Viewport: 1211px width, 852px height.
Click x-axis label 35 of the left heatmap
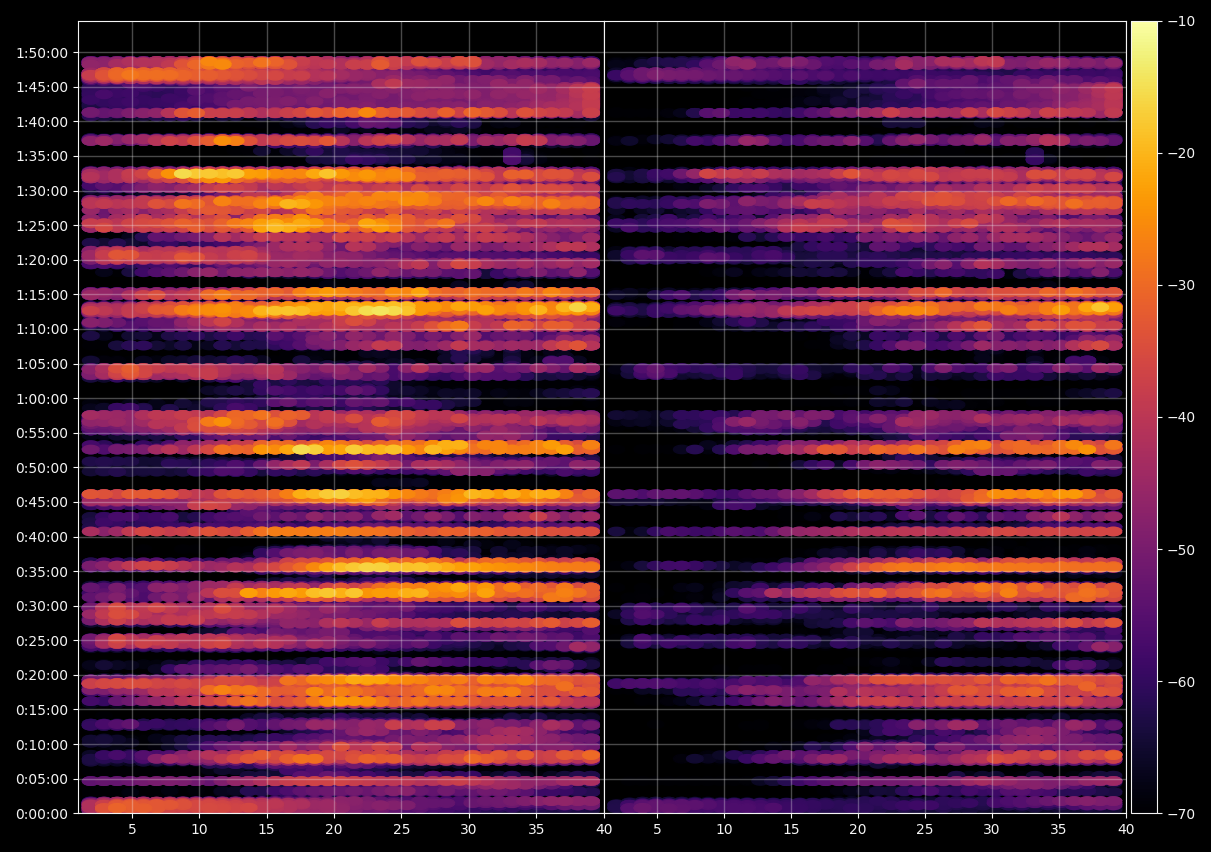536,830
